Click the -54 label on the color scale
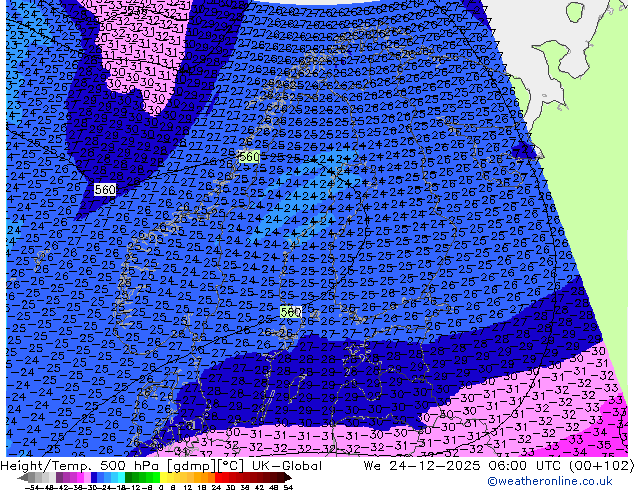 [x=32, y=487]
